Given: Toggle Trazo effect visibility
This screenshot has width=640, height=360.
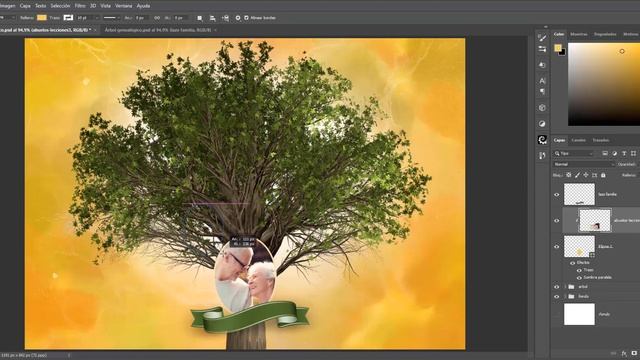Looking at the screenshot, I should pos(579,270).
